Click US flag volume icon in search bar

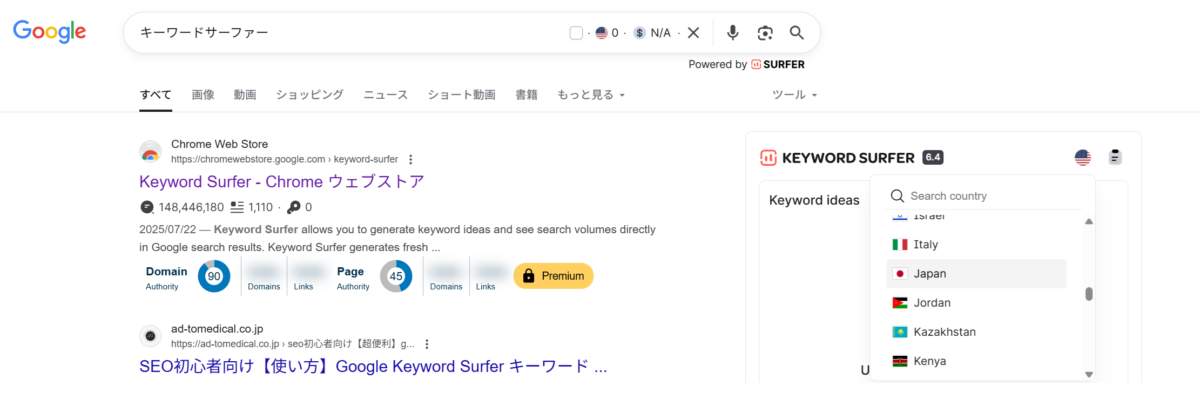[602, 33]
